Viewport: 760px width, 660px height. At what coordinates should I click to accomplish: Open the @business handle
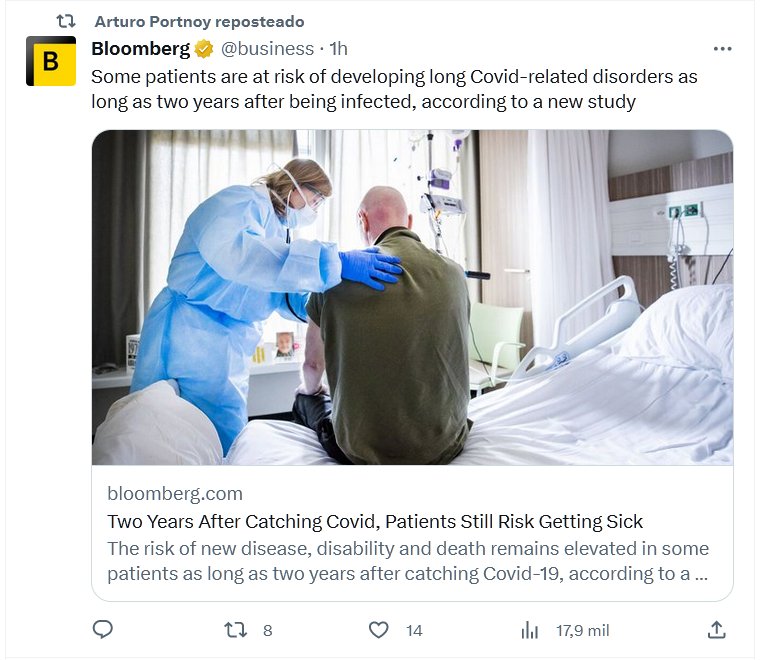tap(266, 48)
